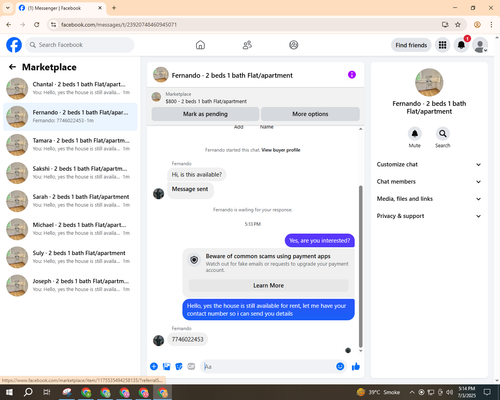Open Suly's conversation
Image resolution: width=500 pixels, height=400 pixels.
click(70, 257)
